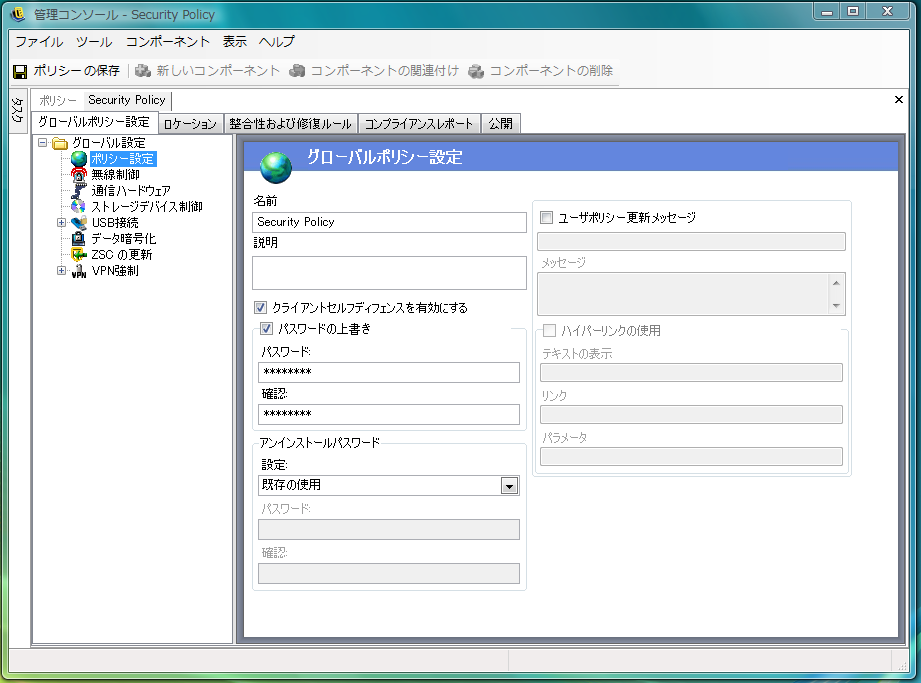The width and height of the screenshot is (921, 683).
Task: Click message box scroll down arrow
Action: (836, 305)
